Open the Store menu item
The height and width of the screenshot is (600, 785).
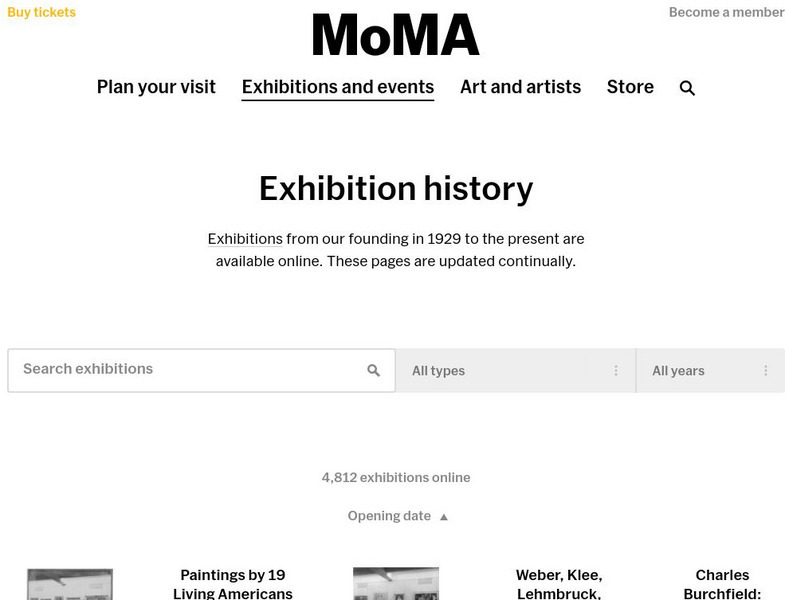tap(630, 87)
